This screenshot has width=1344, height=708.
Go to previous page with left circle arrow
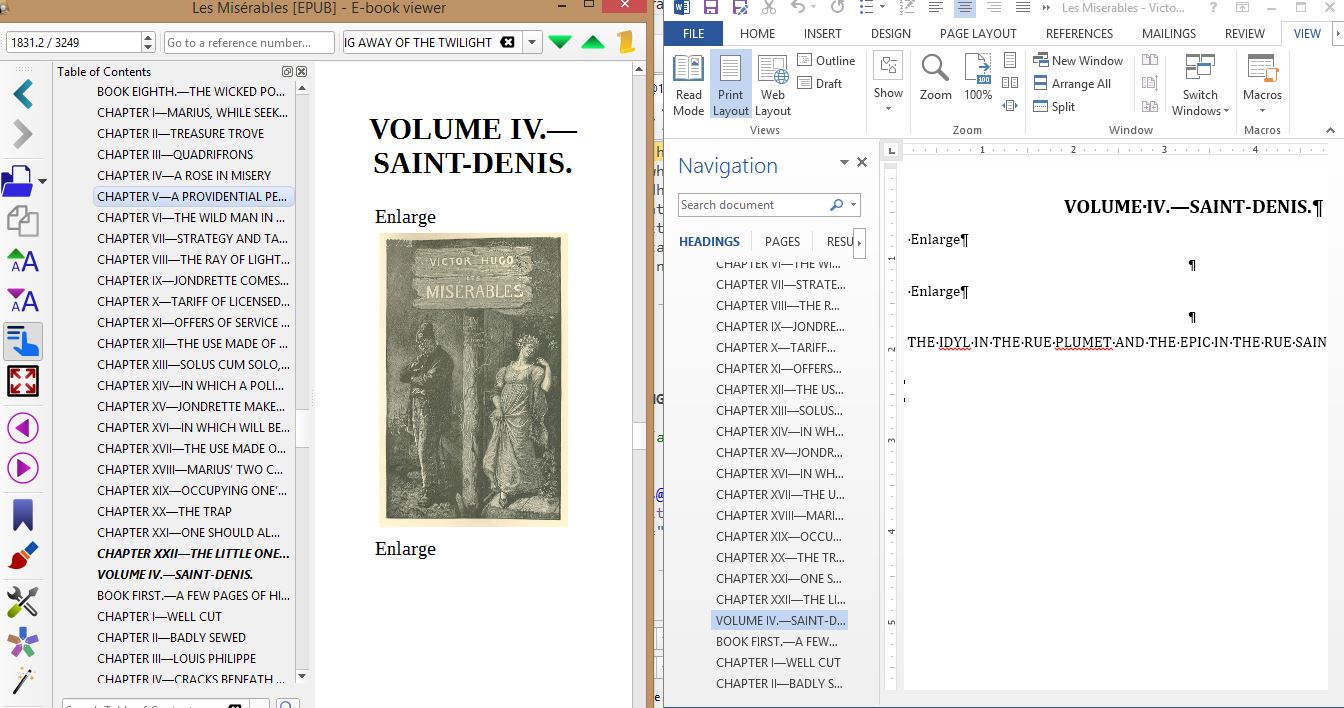click(22, 428)
